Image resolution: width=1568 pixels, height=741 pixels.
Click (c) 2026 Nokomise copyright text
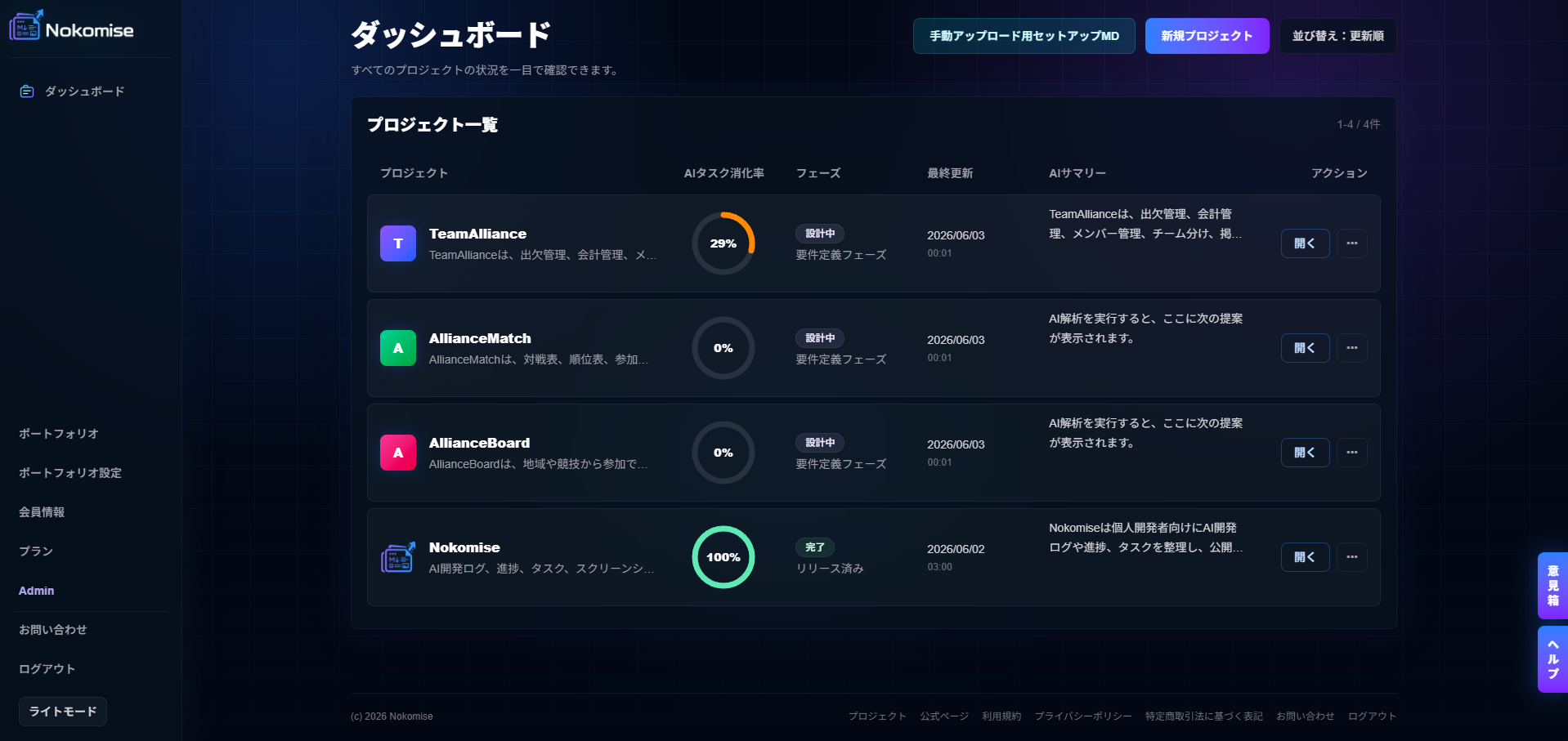click(x=392, y=716)
